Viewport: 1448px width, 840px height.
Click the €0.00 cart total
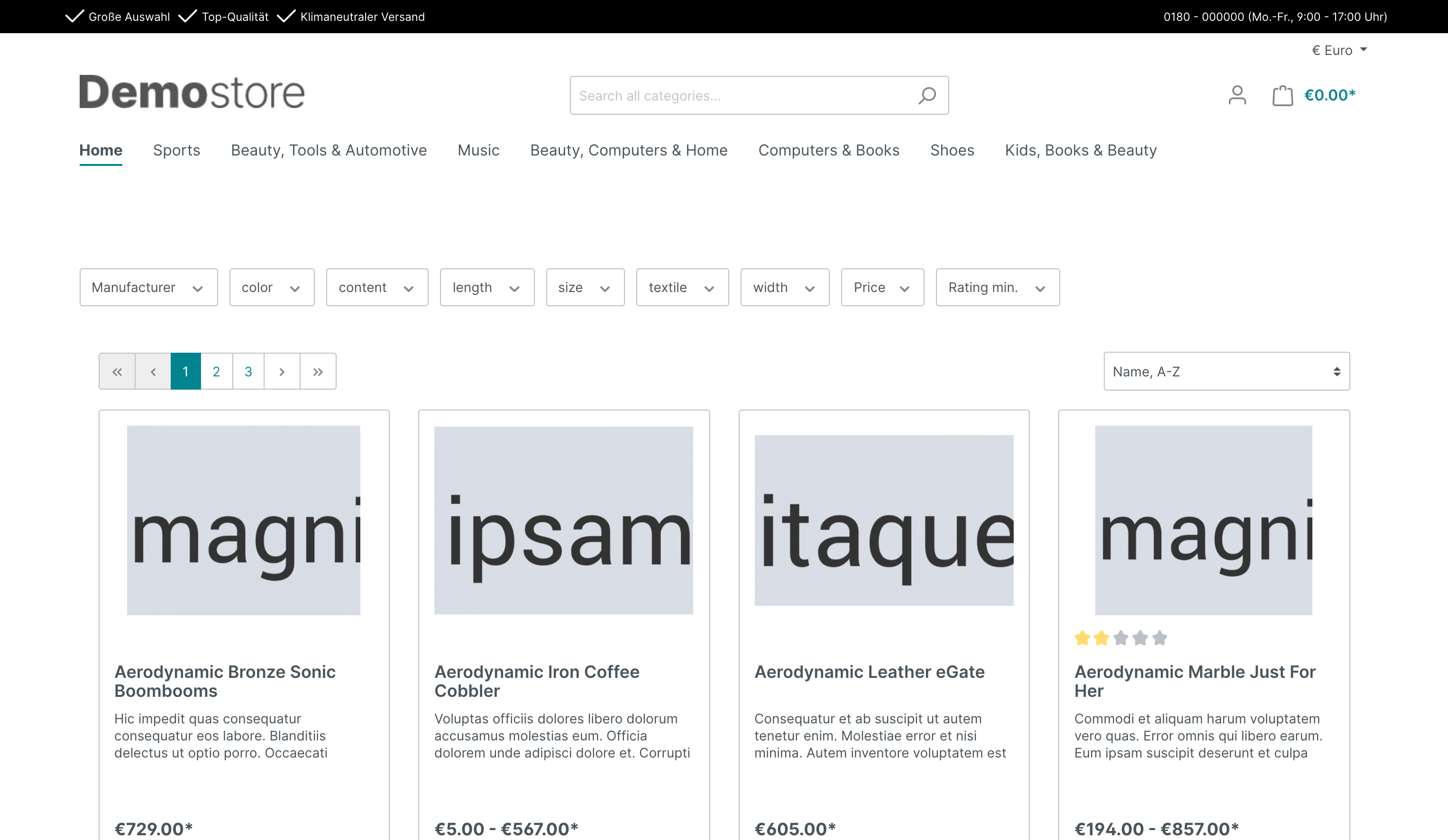[1329, 95]
